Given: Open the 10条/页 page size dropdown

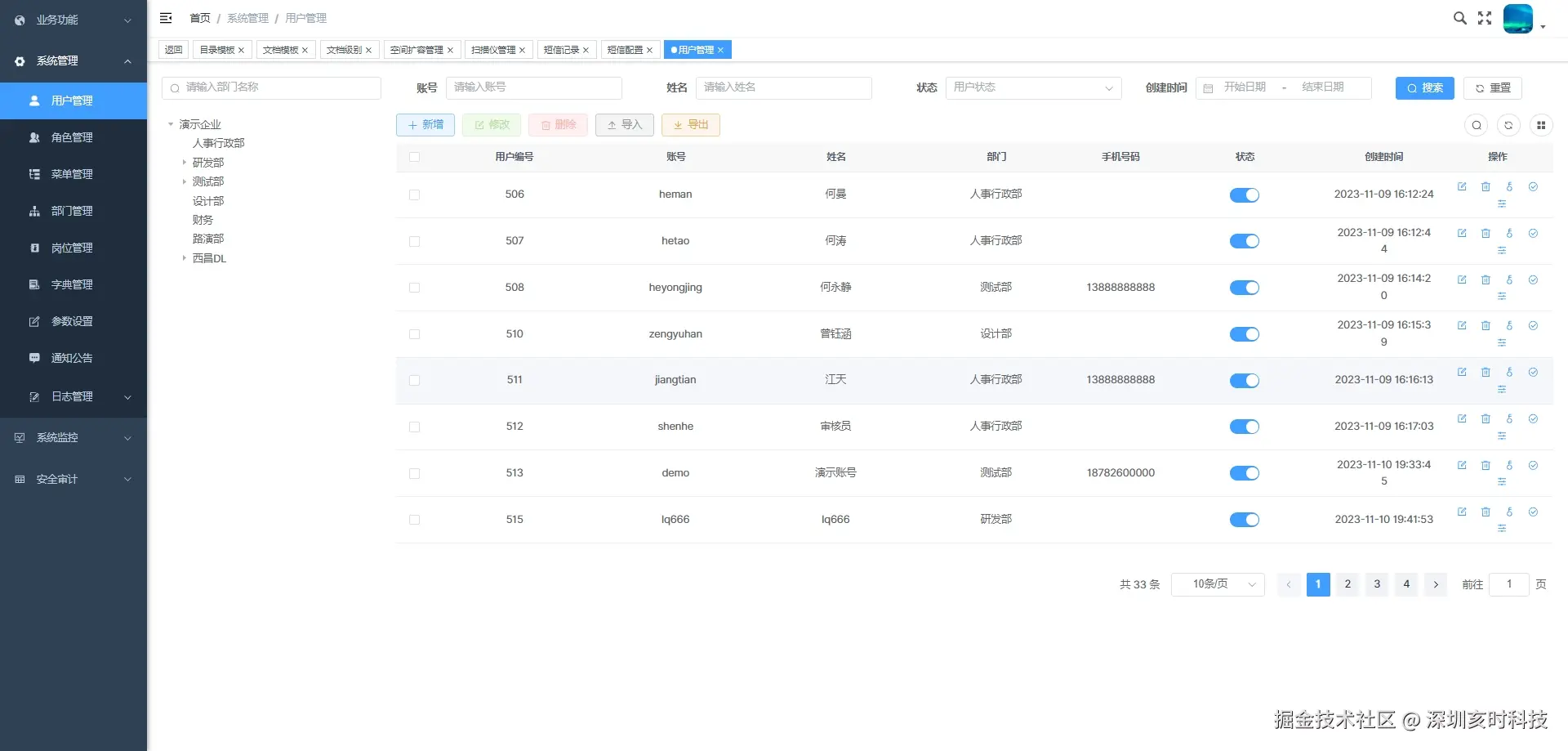Looking at the screenshot, I should click(x=1218, y=584).
